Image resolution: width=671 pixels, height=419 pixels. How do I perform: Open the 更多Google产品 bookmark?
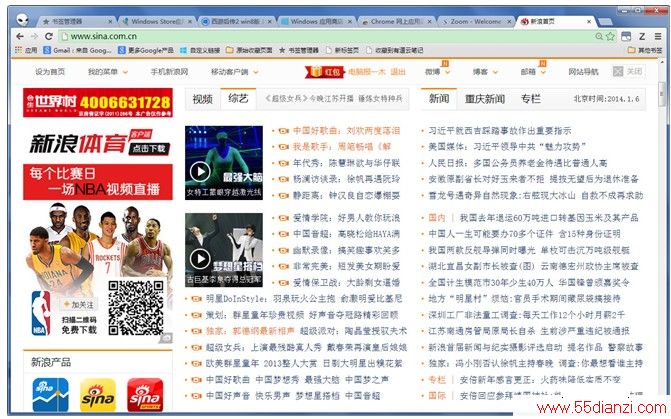pyautogui.click(x=146, y=50)
